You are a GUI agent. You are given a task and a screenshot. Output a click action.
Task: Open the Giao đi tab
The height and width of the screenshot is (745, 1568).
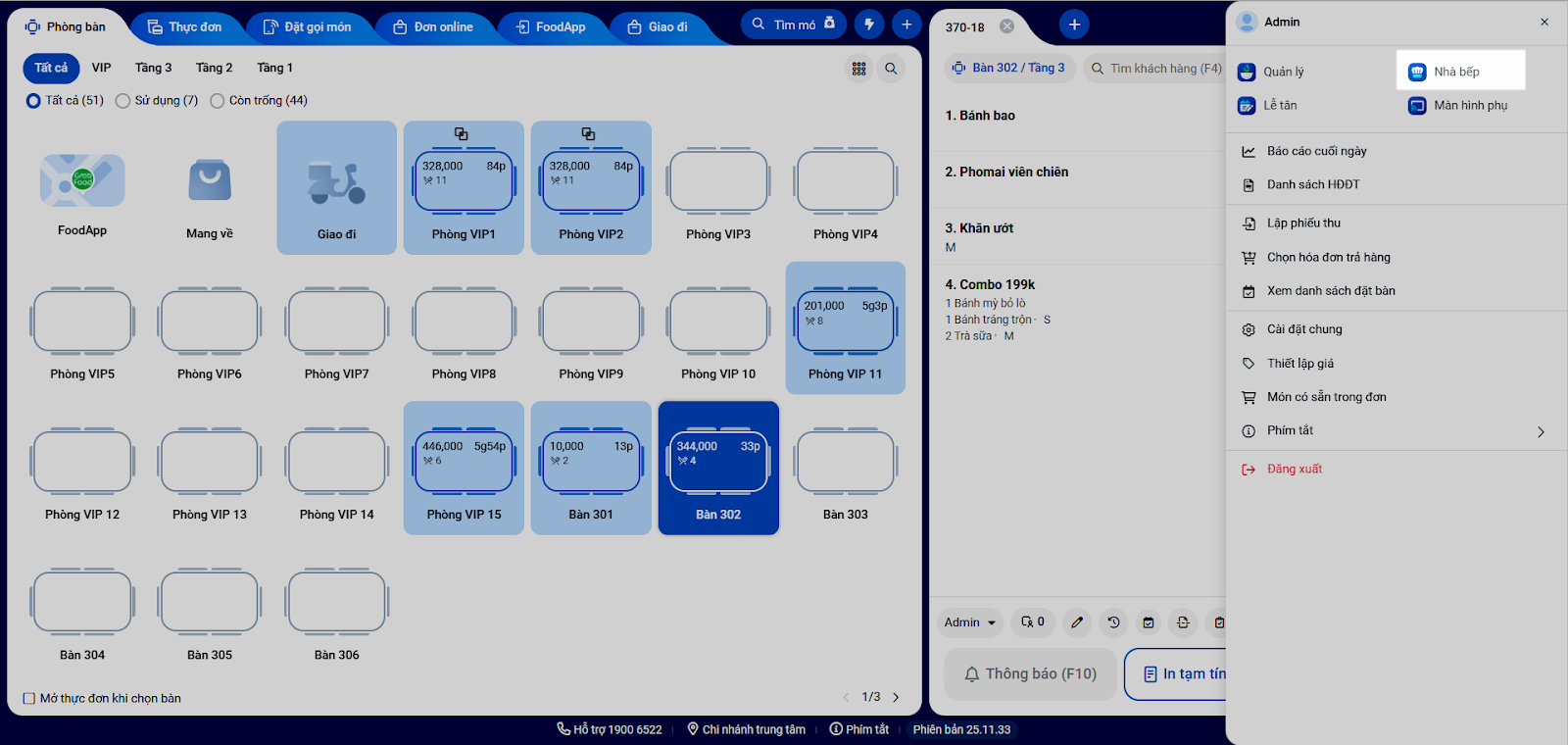tap(658, 26)
